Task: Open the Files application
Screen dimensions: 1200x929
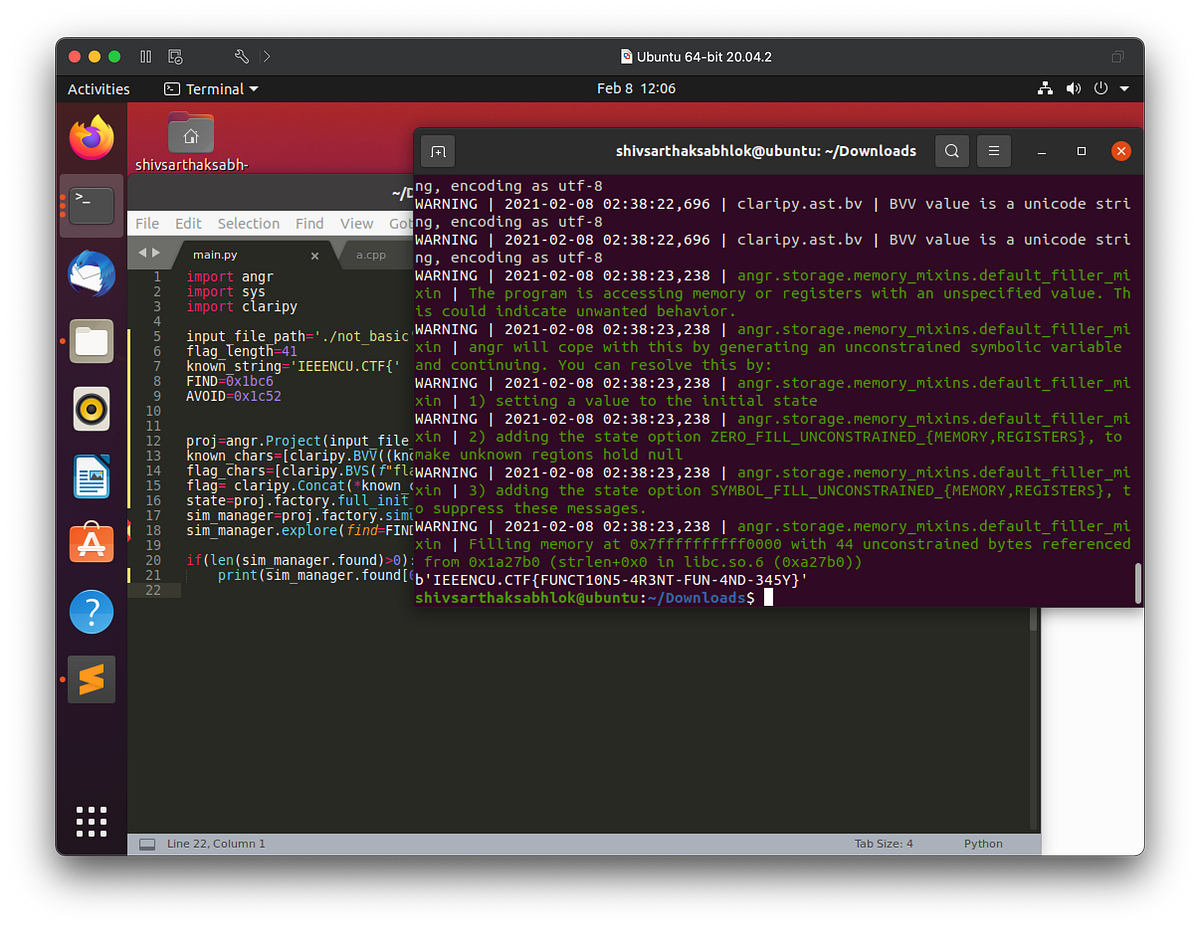Action: click(x=91, y=341)
